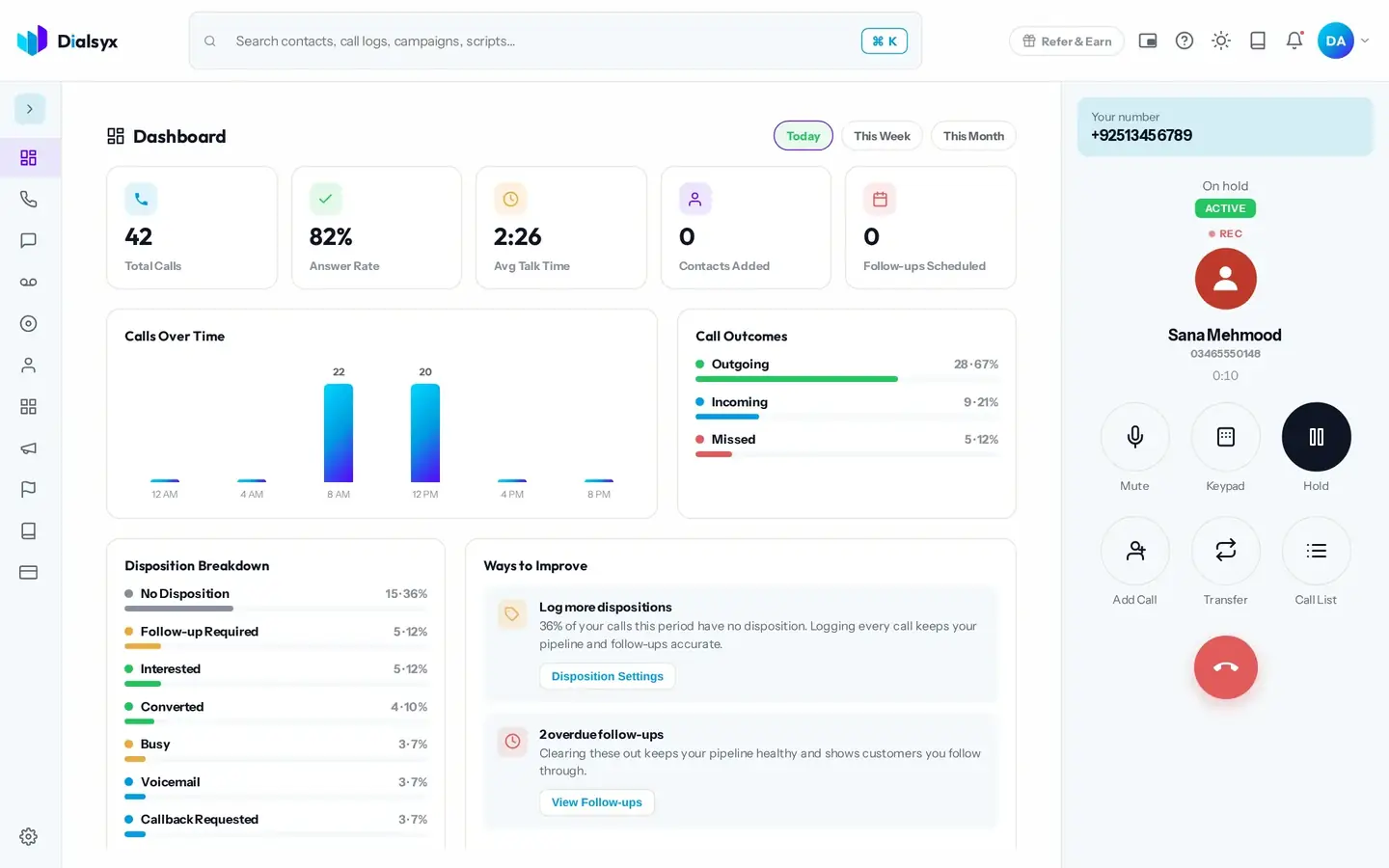Open the contacts person sidebar icon

29,365
